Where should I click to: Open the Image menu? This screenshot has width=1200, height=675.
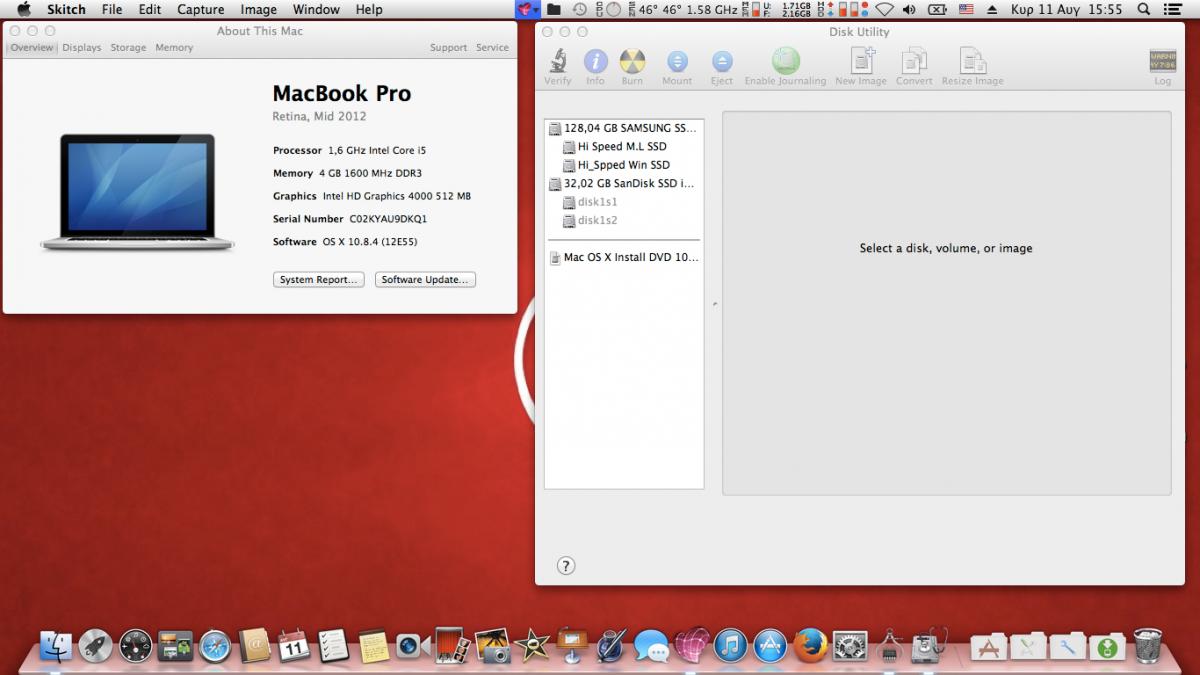[x=259, y=9]
